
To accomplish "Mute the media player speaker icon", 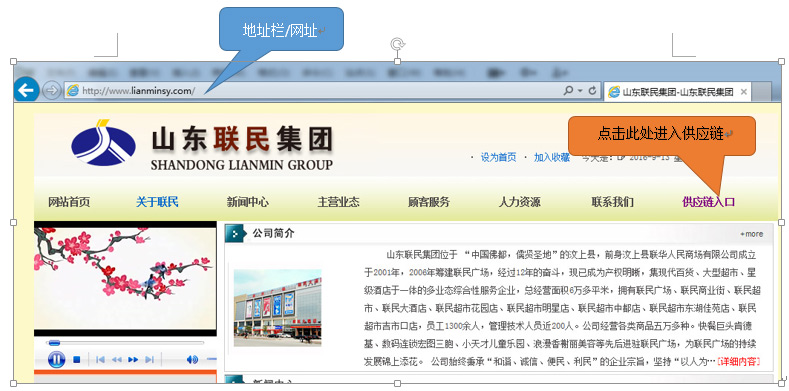I will 192,359.
